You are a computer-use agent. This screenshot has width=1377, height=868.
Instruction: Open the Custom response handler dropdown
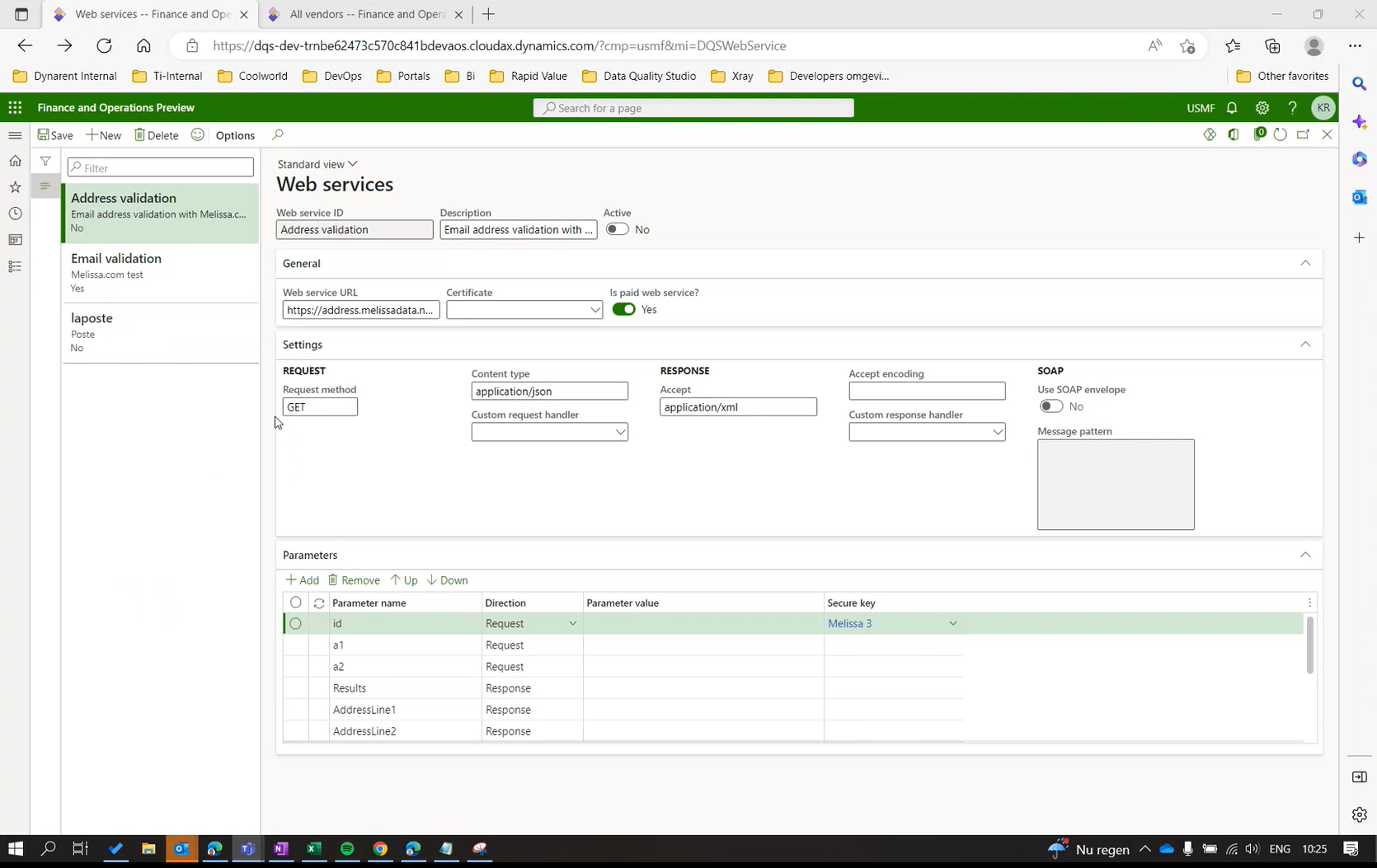click(997, 432)
